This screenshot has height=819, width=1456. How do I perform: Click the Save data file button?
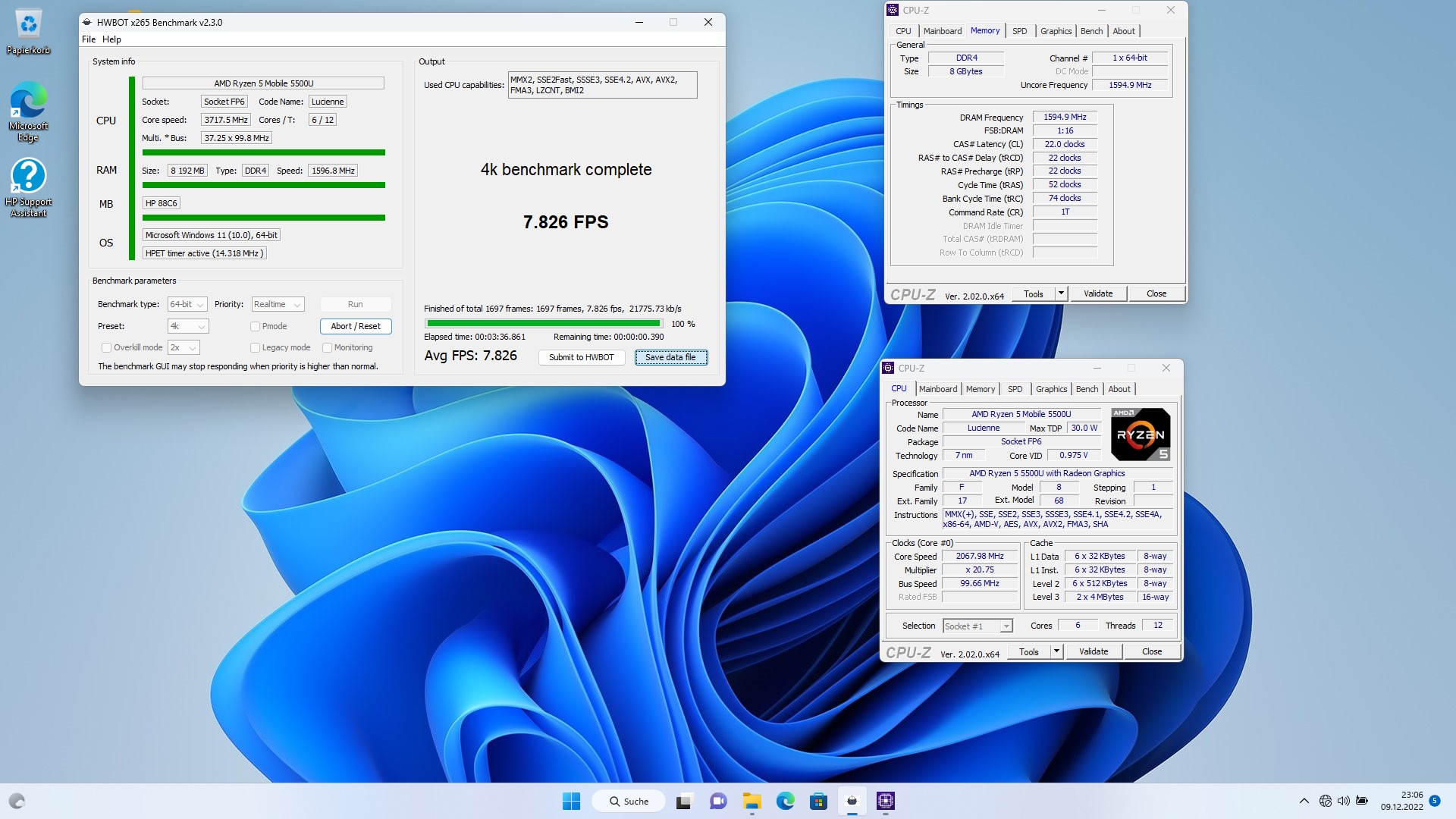[670, 357]
